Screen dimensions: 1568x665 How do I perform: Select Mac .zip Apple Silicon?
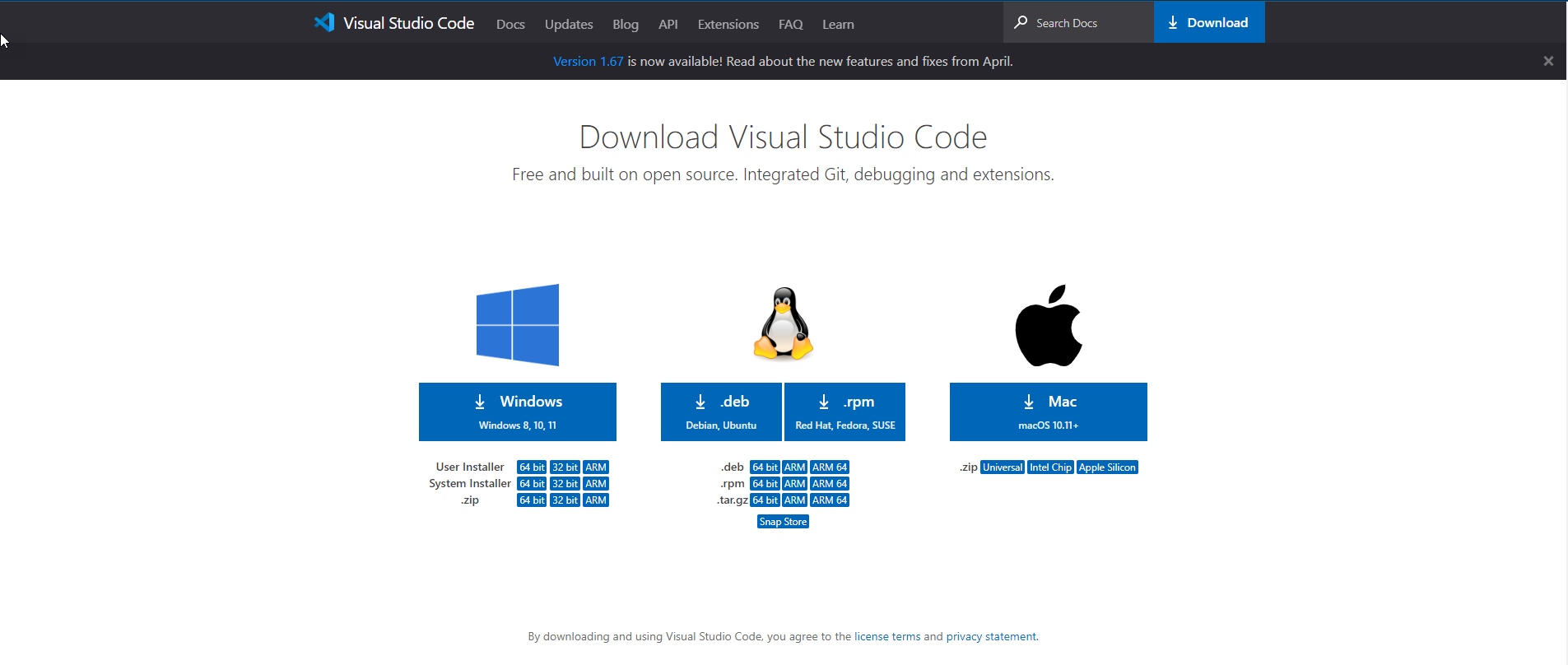pos(1107,467)
